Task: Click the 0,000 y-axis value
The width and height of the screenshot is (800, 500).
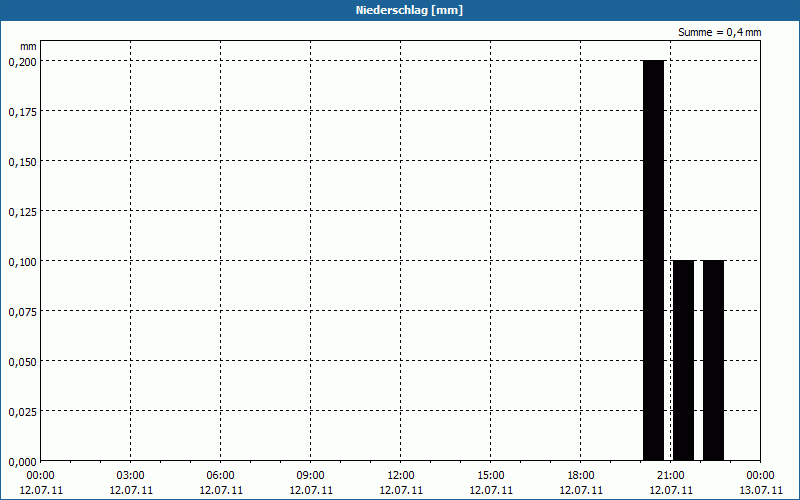Action: point(22,461)
